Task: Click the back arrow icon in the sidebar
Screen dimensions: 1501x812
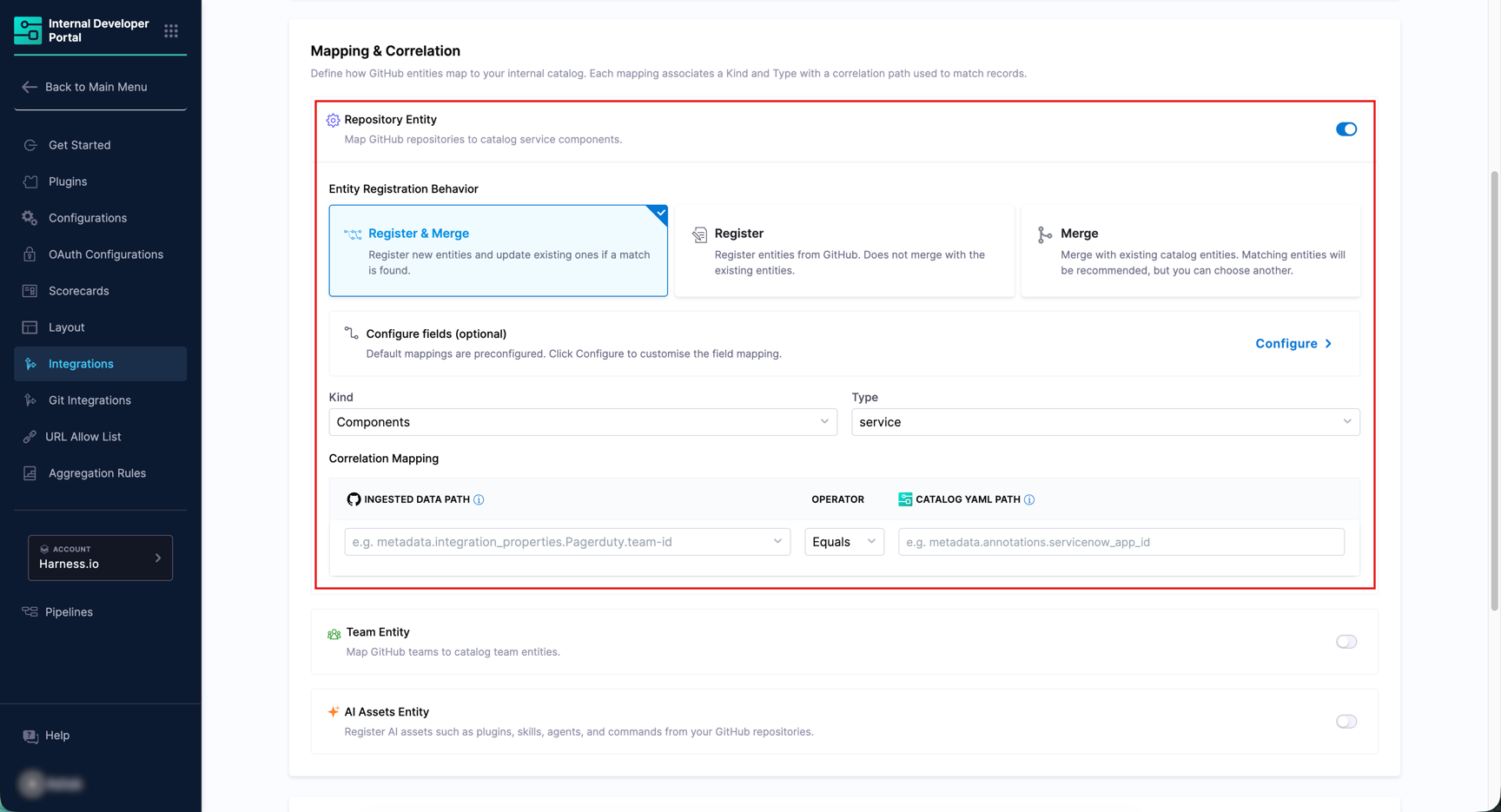Action: coord(30,87)
